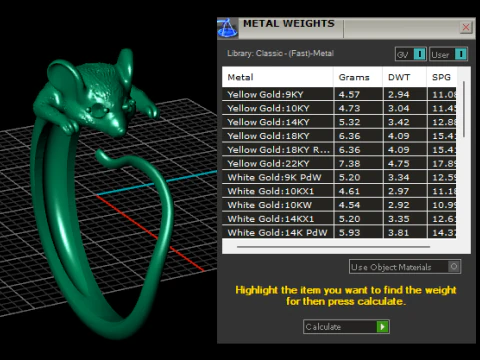Click the Calculate button
This screenshot has width=480, height=360.
[346, 327]
